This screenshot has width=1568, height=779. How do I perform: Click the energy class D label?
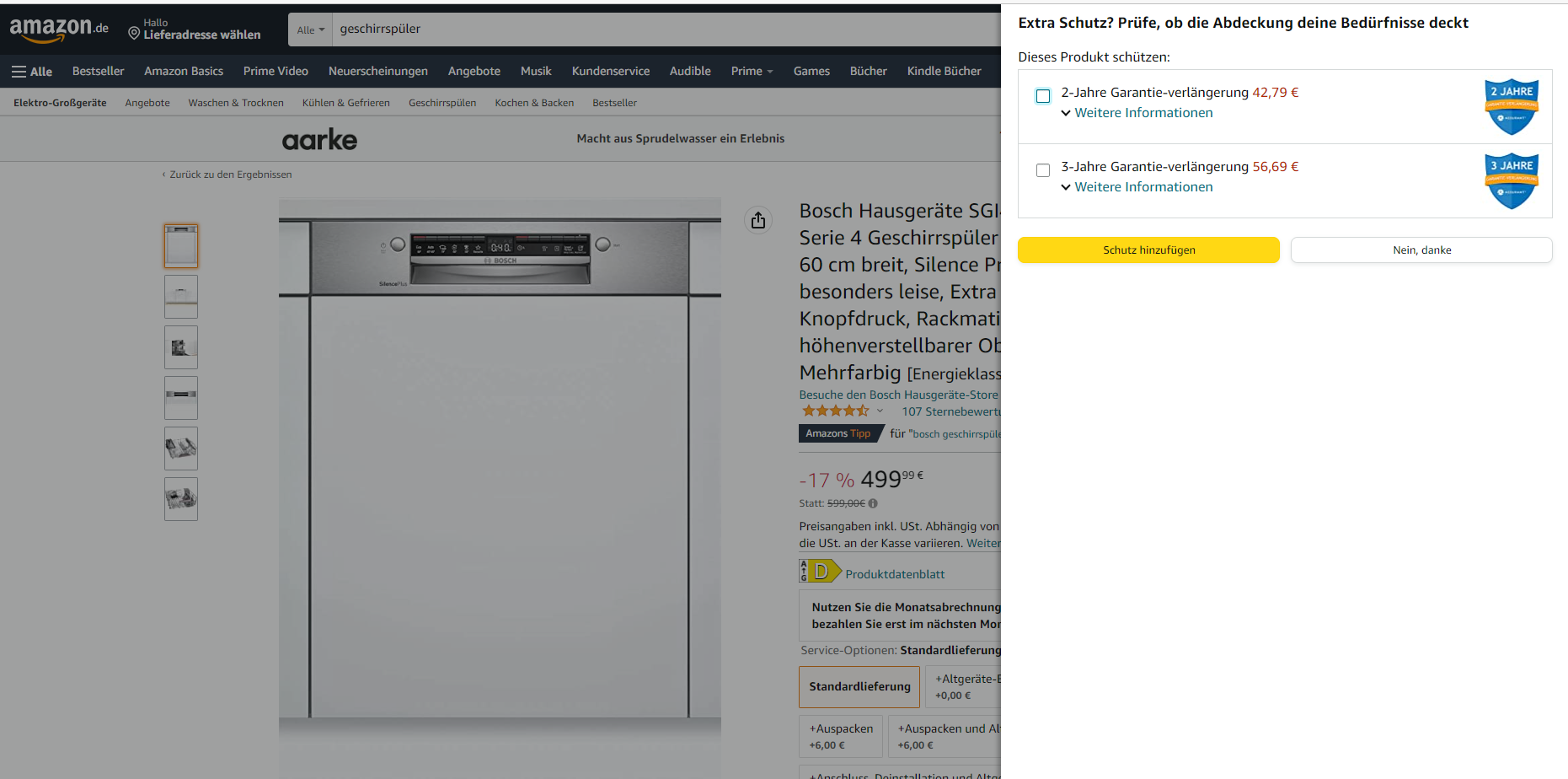(820, 571)
